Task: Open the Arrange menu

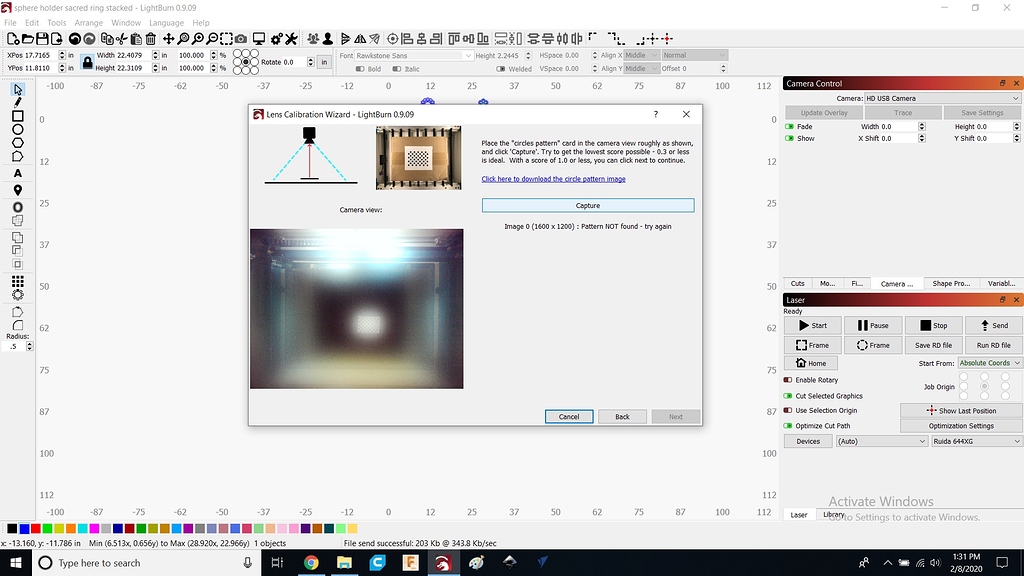Action: pyautogui.click(x=88, y=22)
